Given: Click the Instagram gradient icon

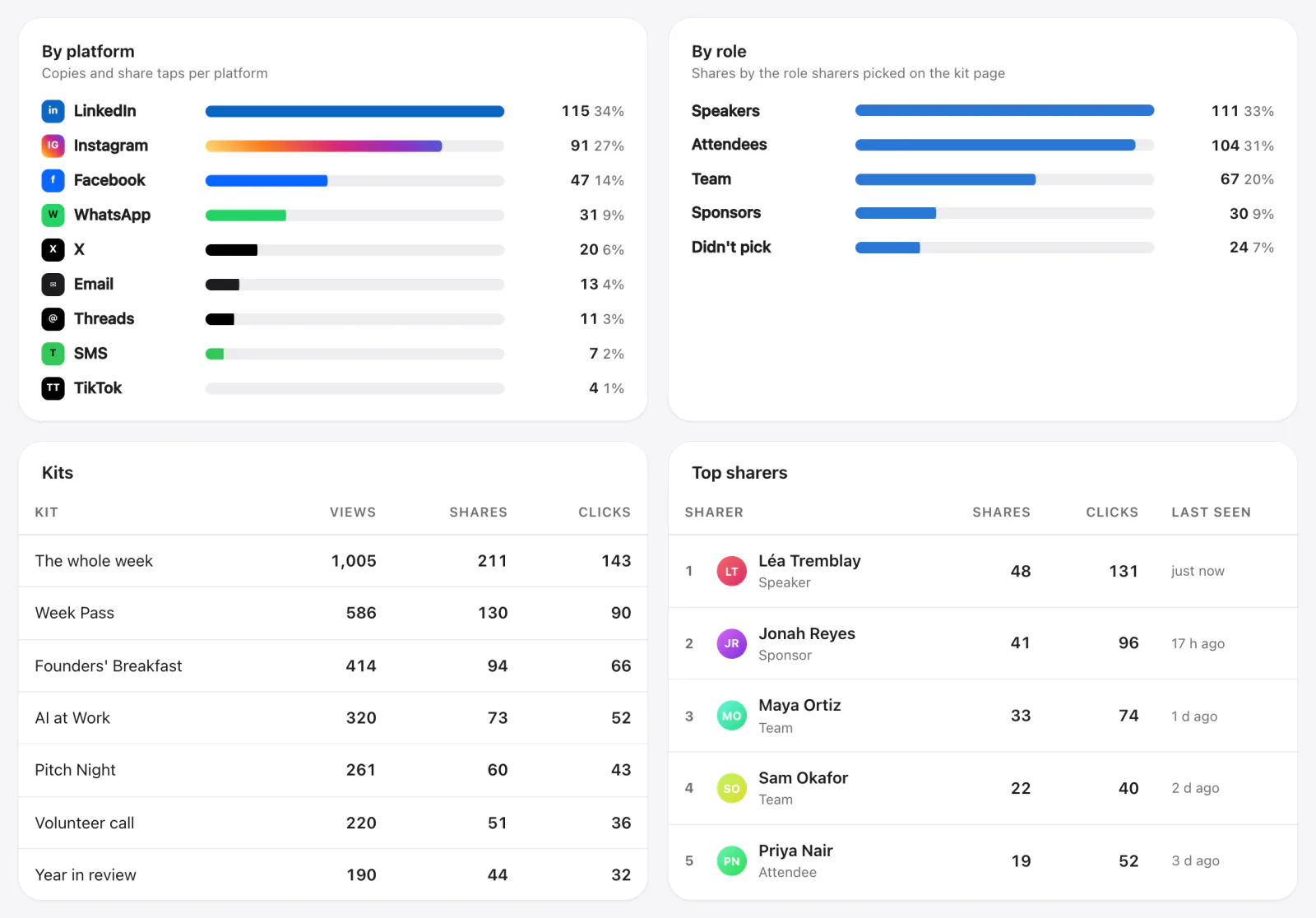Looking at the screenshot, I should [53, 146].
